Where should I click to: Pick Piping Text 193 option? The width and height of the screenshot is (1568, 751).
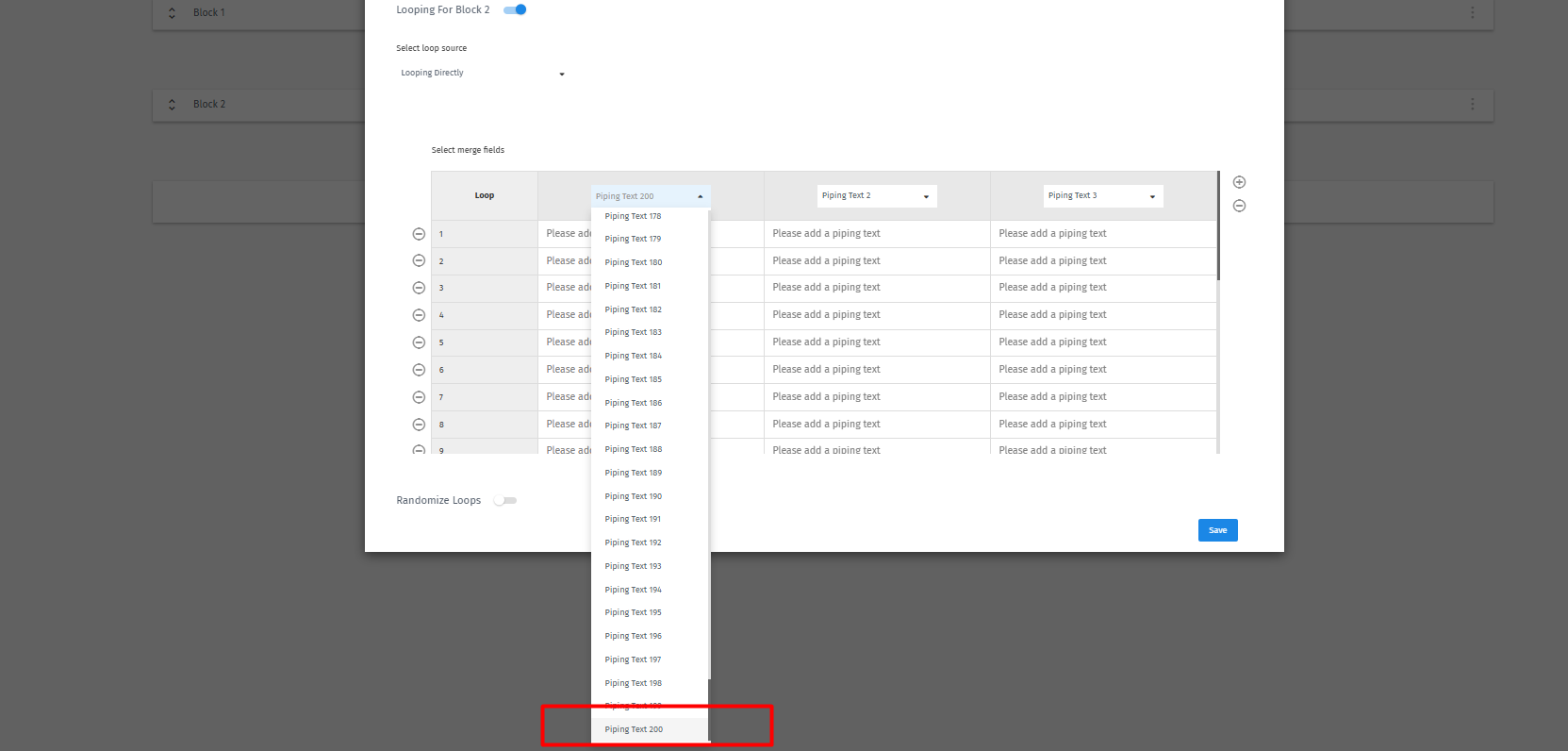[650, 566]
